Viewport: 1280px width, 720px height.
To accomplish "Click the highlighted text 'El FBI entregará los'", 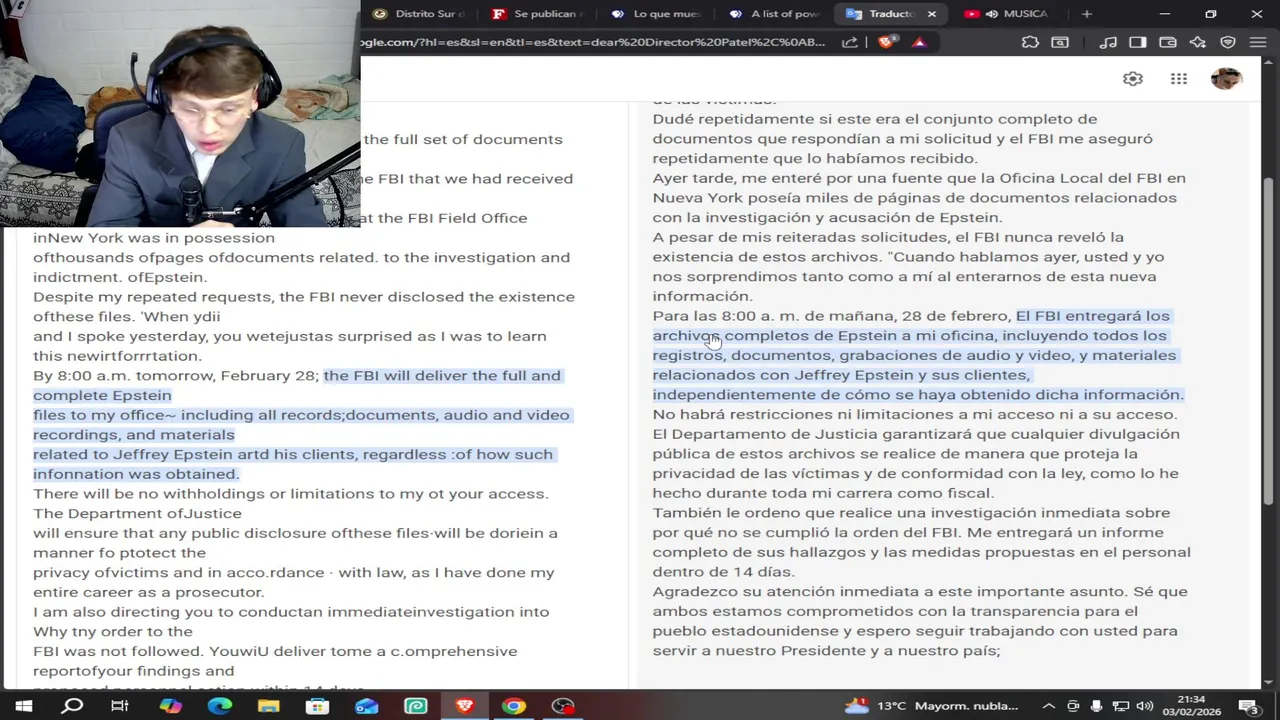I will pos(1092,316).
